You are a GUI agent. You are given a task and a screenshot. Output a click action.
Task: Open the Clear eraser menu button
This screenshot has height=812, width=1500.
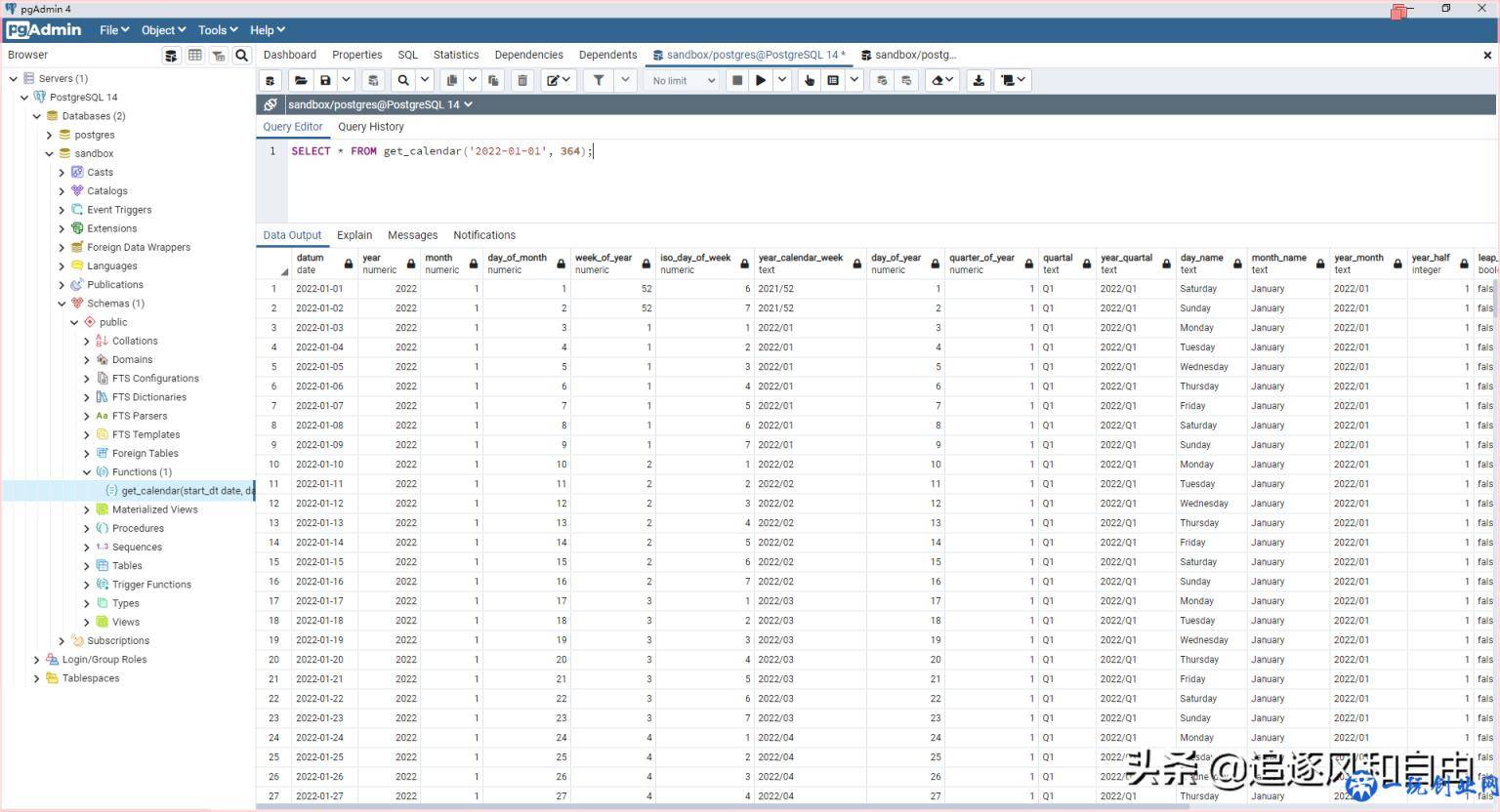tap(941, 80)
